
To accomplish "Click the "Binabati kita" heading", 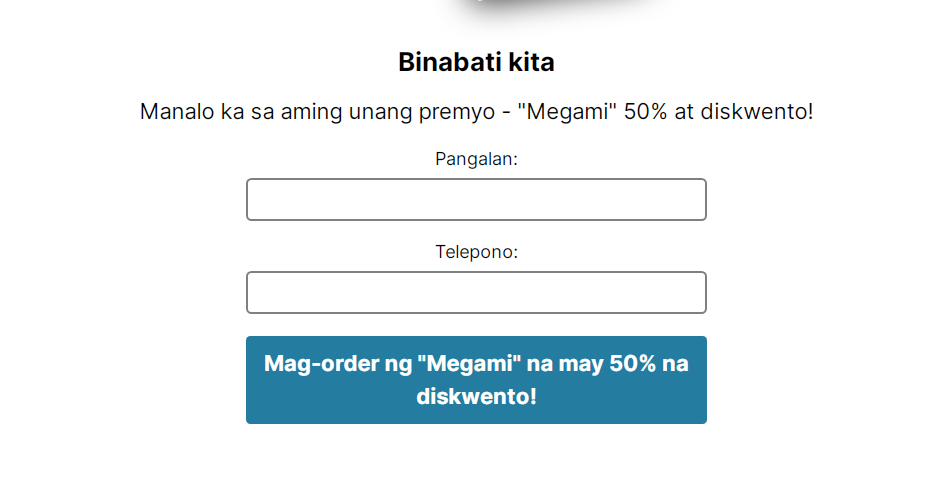I will point(476,62).
